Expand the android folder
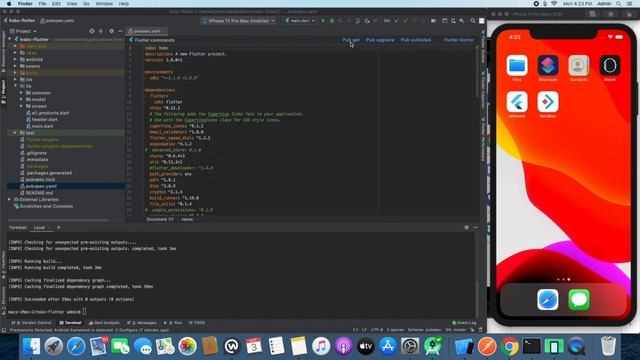 16,59
